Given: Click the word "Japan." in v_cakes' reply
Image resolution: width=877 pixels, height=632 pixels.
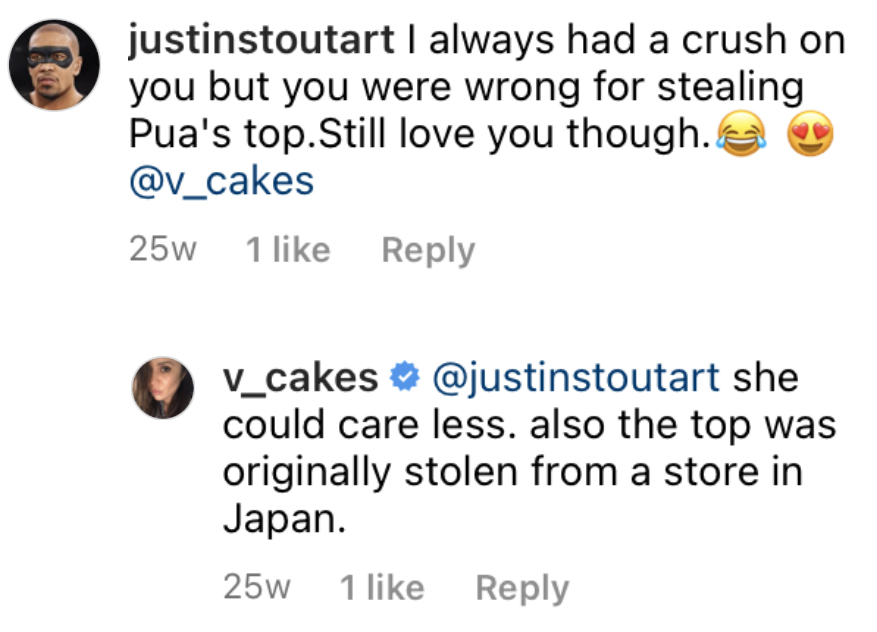Looking at the screenshot, I should (284, 520).
